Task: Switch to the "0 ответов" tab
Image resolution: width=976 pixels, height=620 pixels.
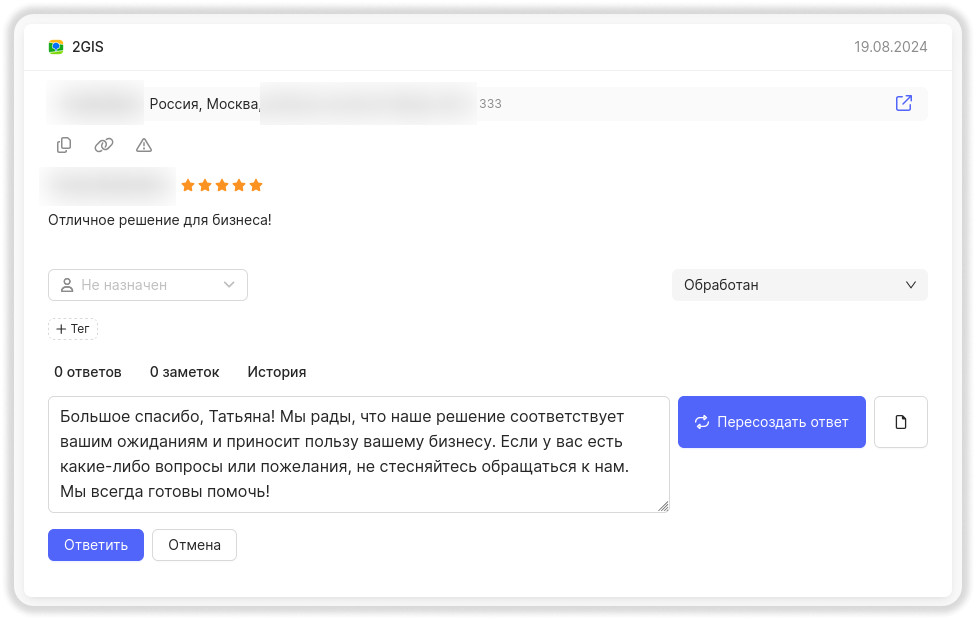Action: [x=88, y=372]
